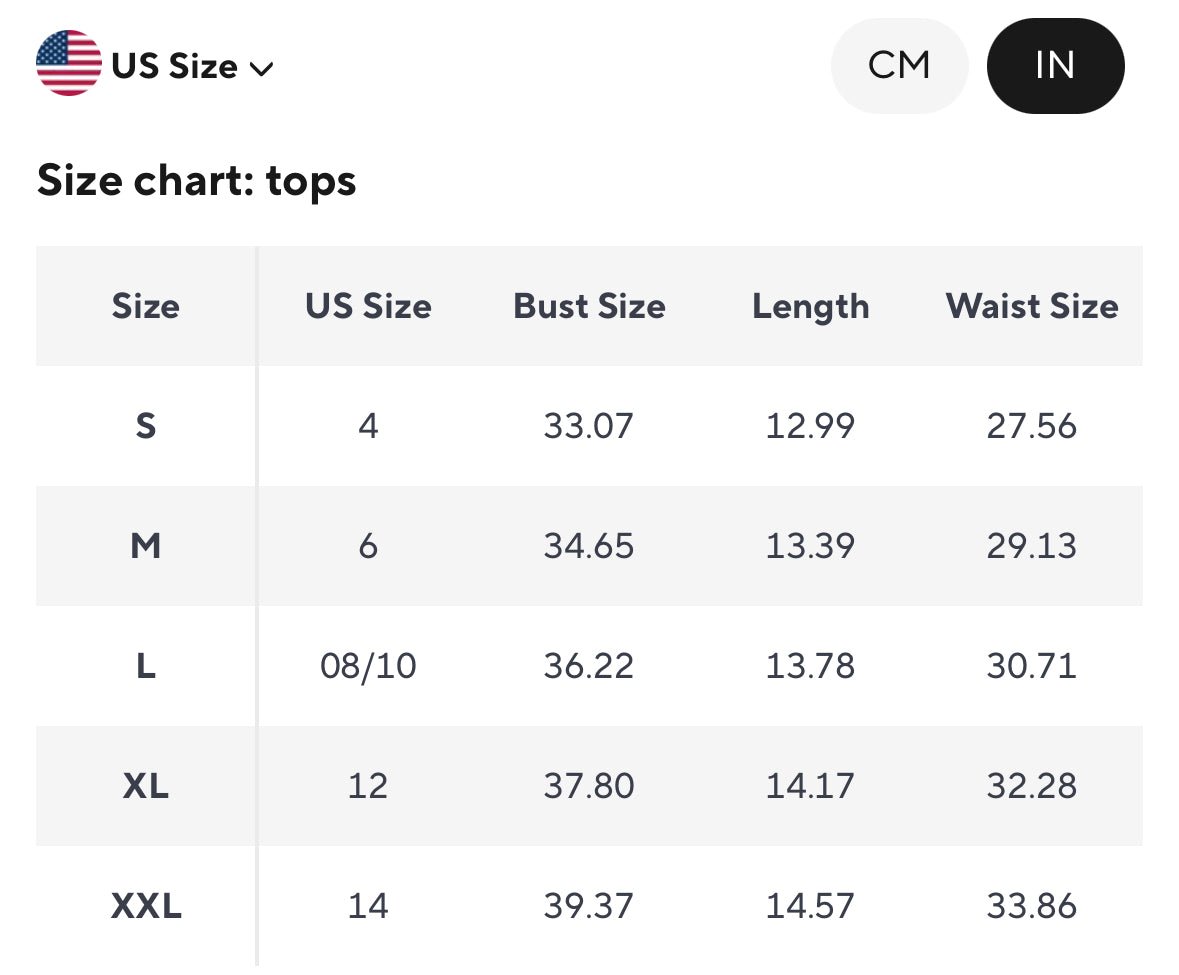Select the XL size row label

coord(145,786)
